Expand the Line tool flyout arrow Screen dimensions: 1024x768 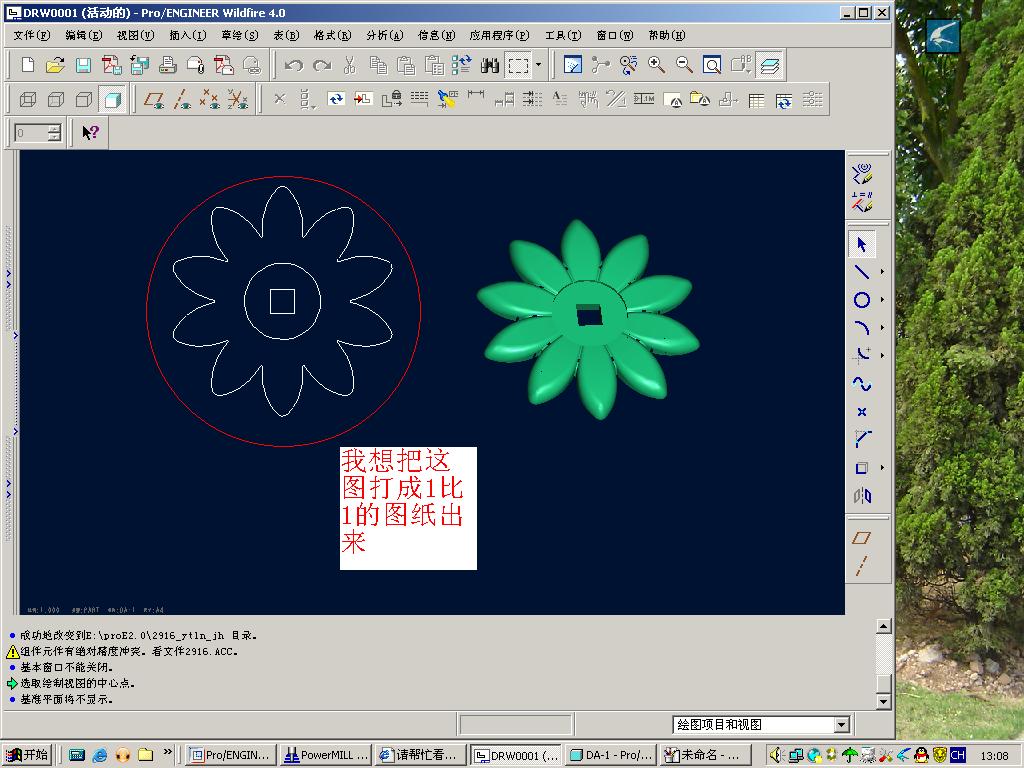882,272
